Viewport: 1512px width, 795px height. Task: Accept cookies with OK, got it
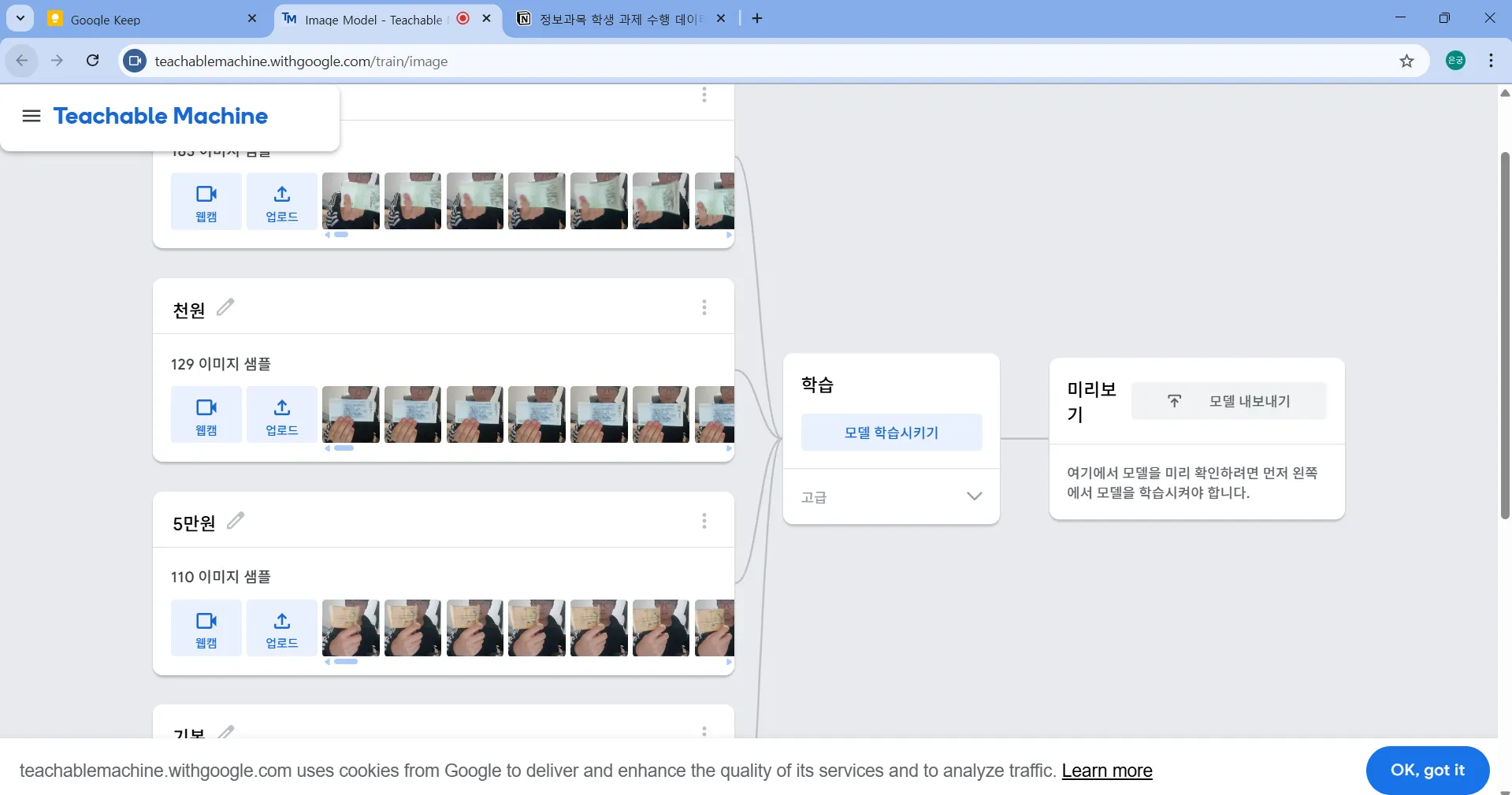point(1428,771)
